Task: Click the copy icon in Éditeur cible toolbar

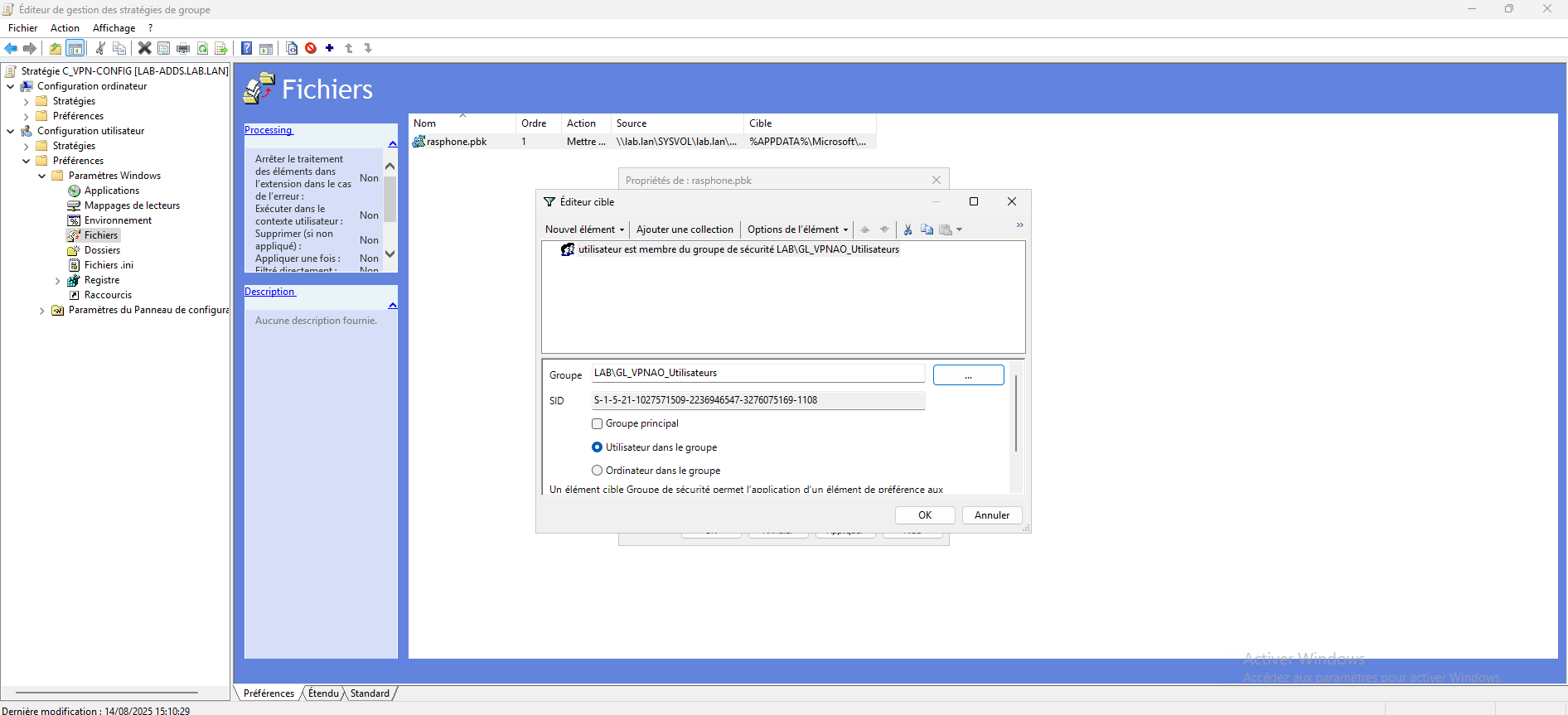Action: [x=927, y=229]
